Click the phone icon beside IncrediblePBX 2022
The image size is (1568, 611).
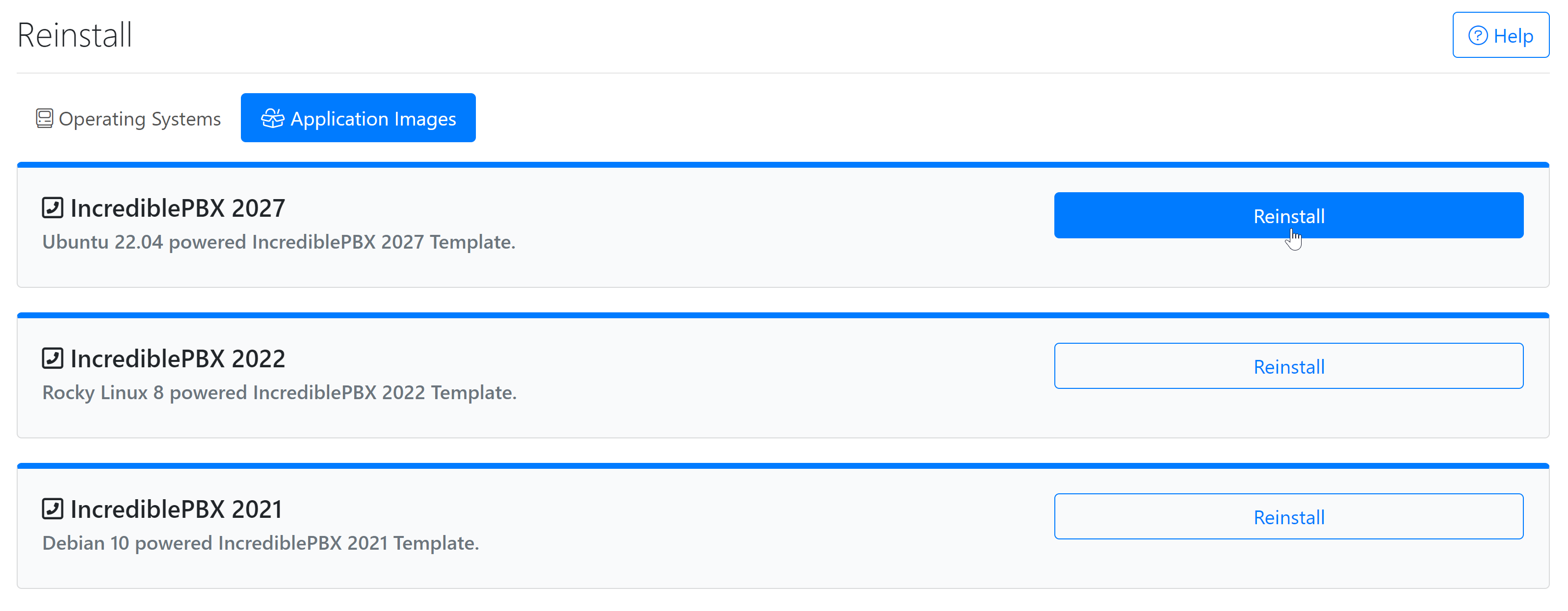[52, 358]
